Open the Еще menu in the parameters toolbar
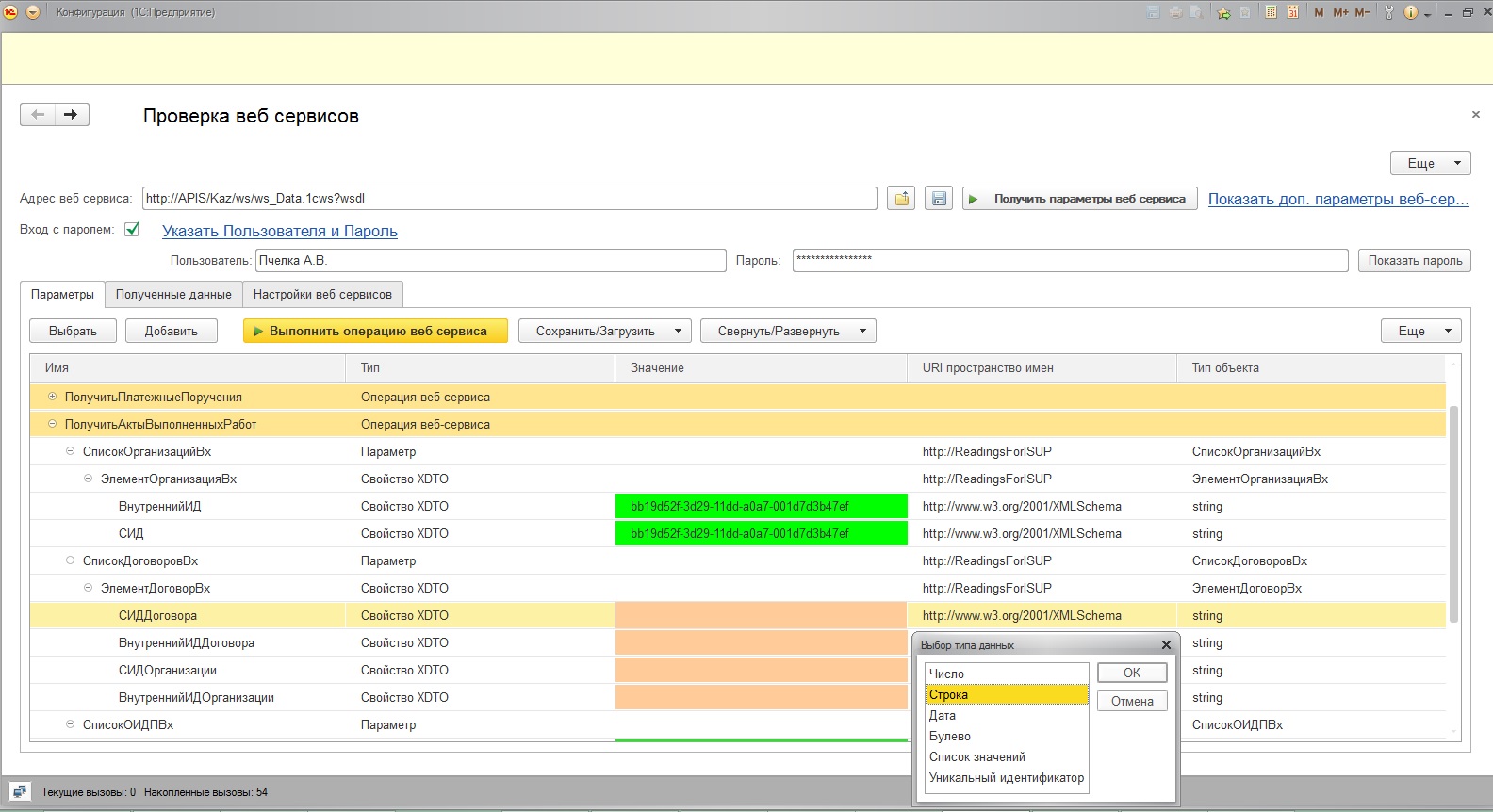Viewport: 1493px width, 812px height. [x=1421, y=331]
